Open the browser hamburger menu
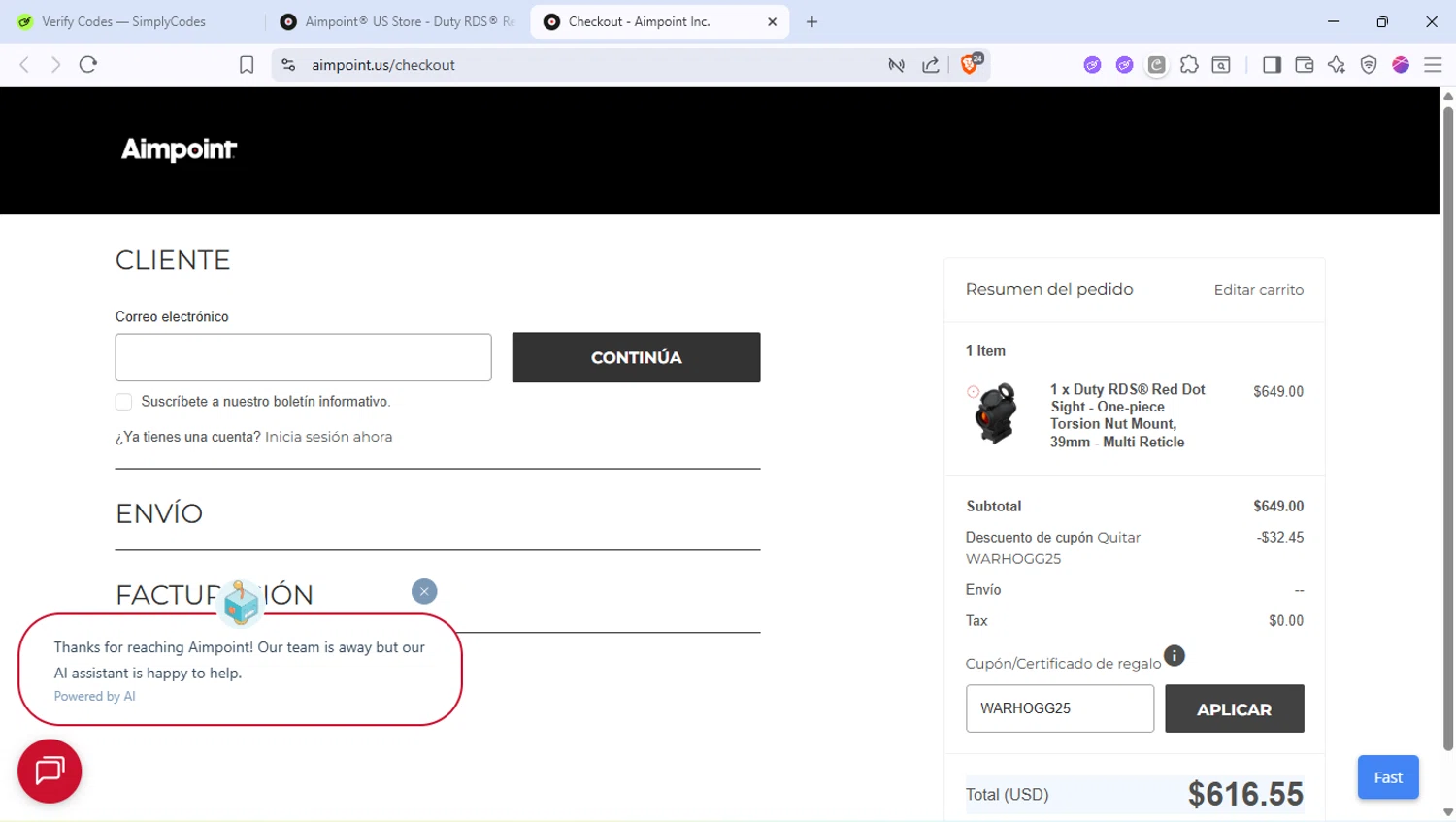Viewport: 1456px width, 822px height. pyautogui.click(x=1433, y=65)
